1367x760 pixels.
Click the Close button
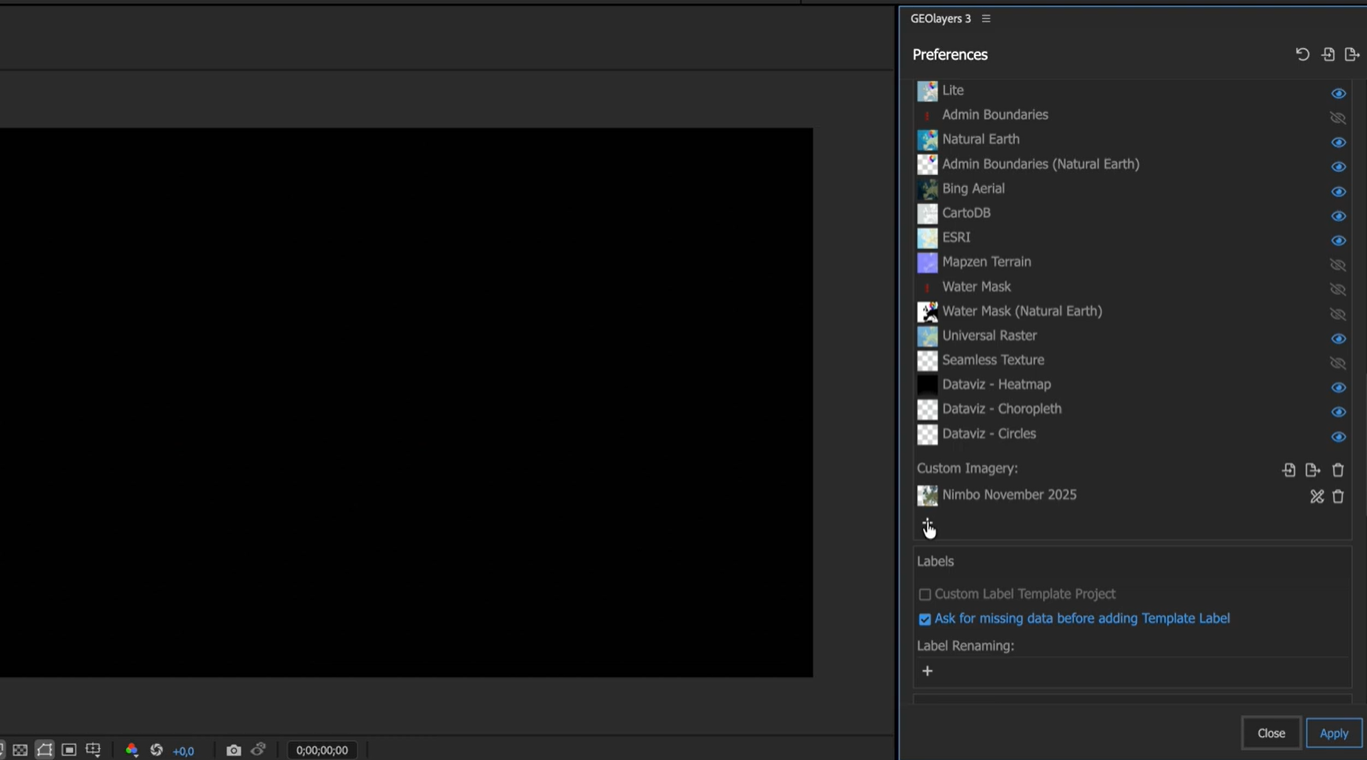point(1271,733)
